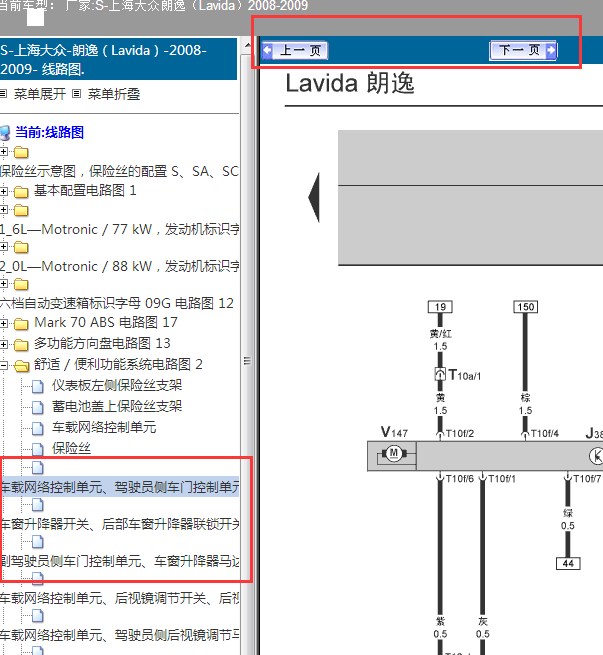Open 仪表板左侧保险丝支架 page

(117, 385)
